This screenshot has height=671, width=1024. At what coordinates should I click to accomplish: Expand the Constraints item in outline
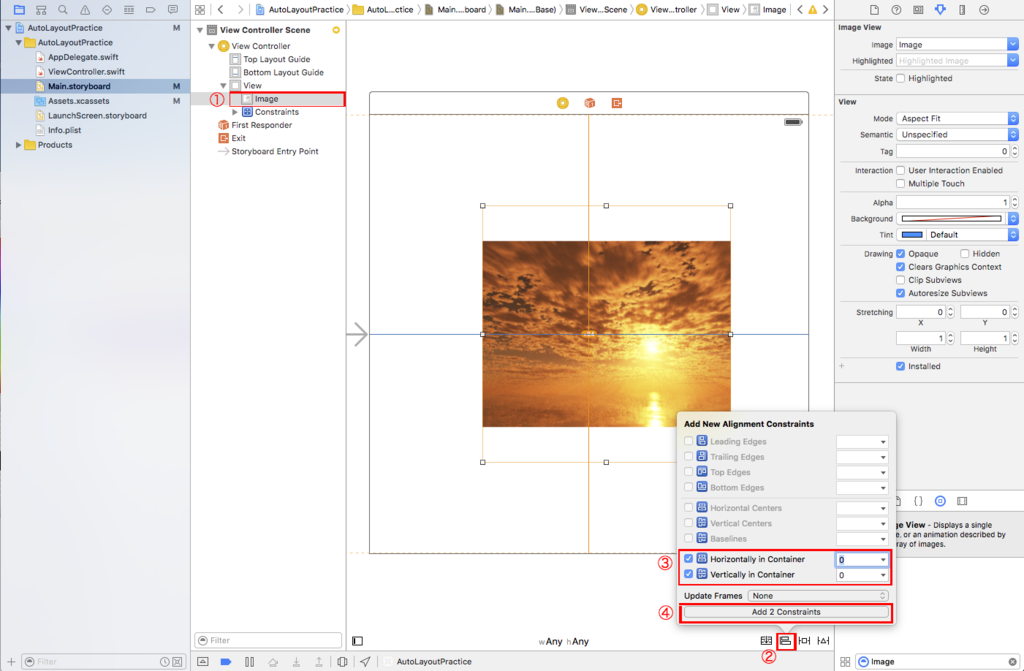pos(235,112)
